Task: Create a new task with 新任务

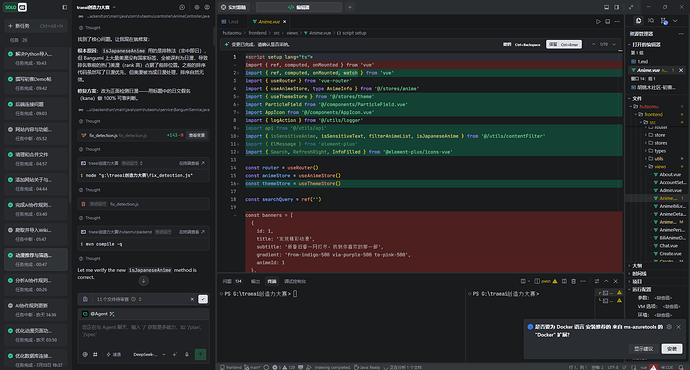Action: pyautogui.click(x=36, y=26)
